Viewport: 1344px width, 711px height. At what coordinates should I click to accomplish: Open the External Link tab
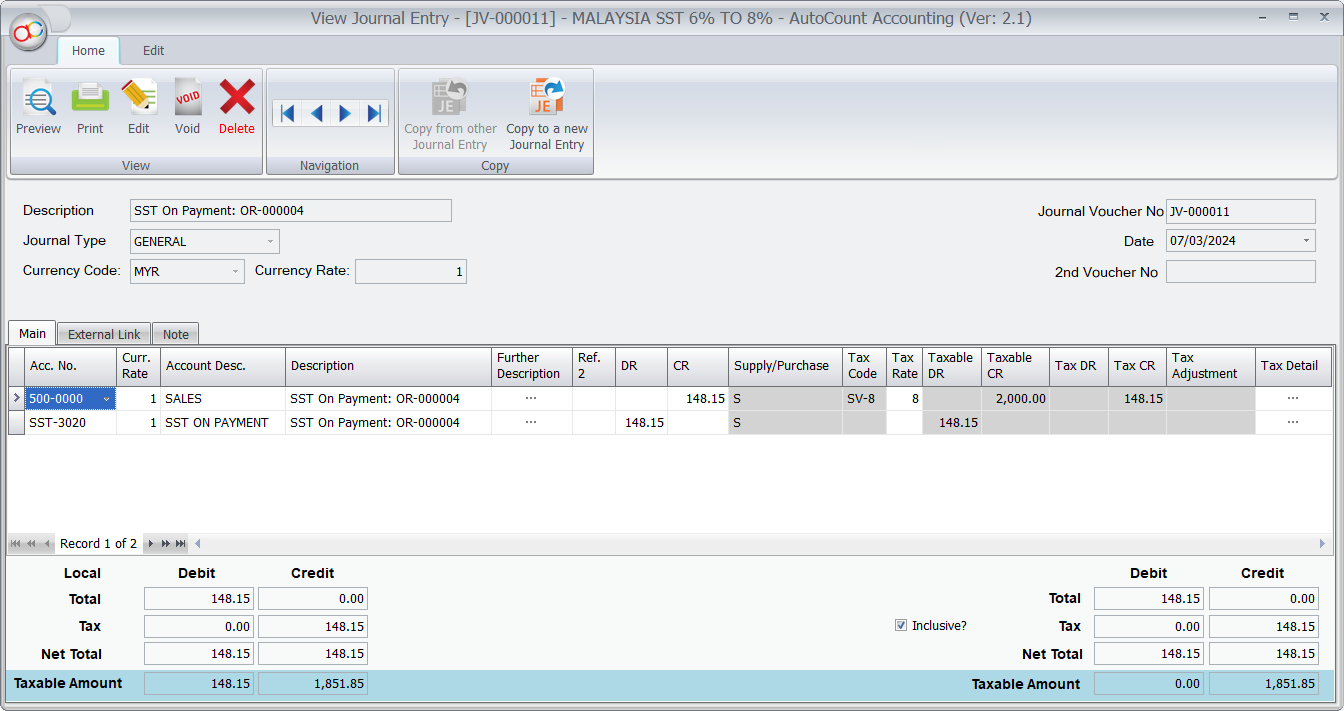point(104,335)
